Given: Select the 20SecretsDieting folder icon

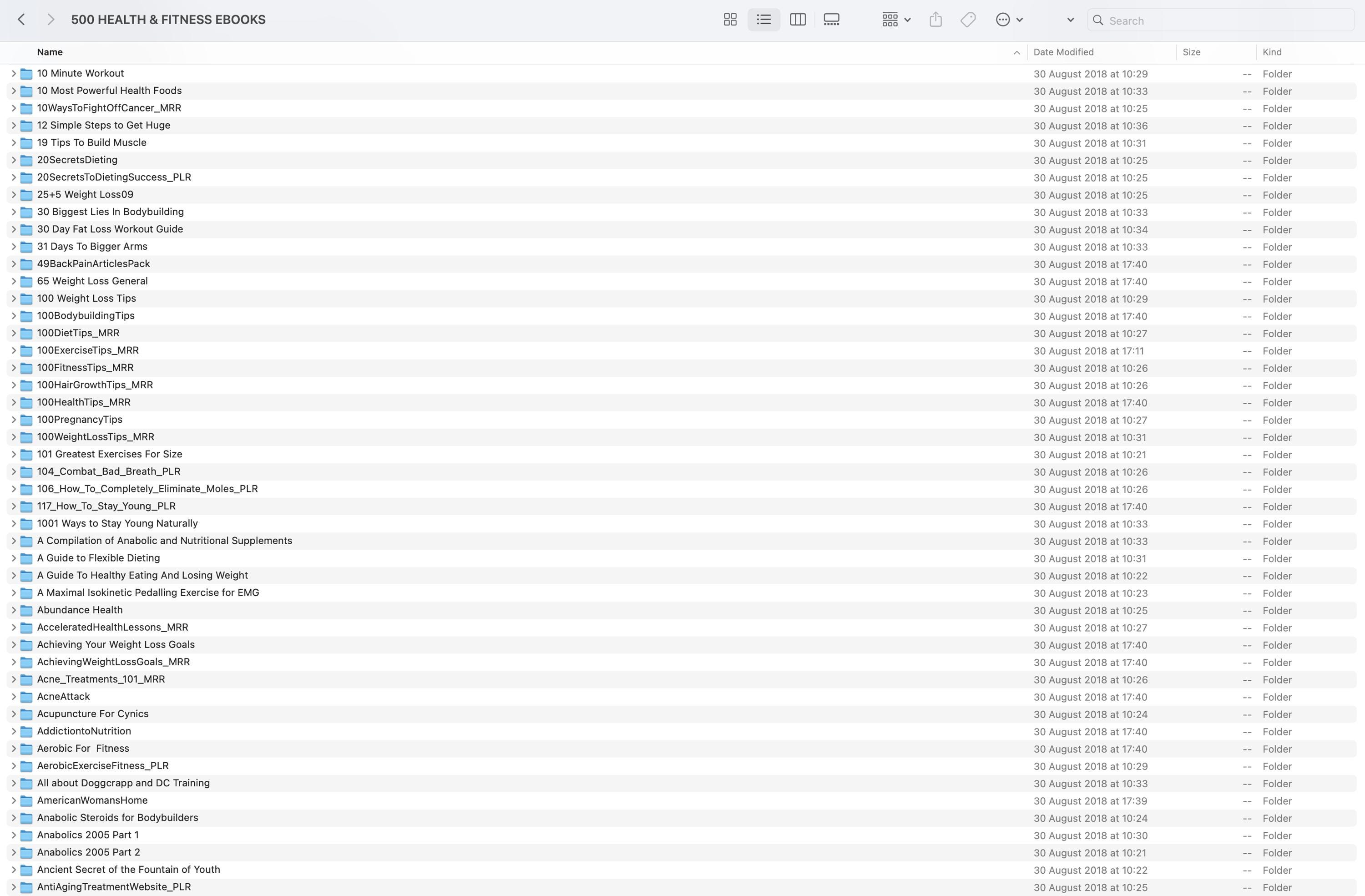Looking at the screenshot, I should 26,160.
